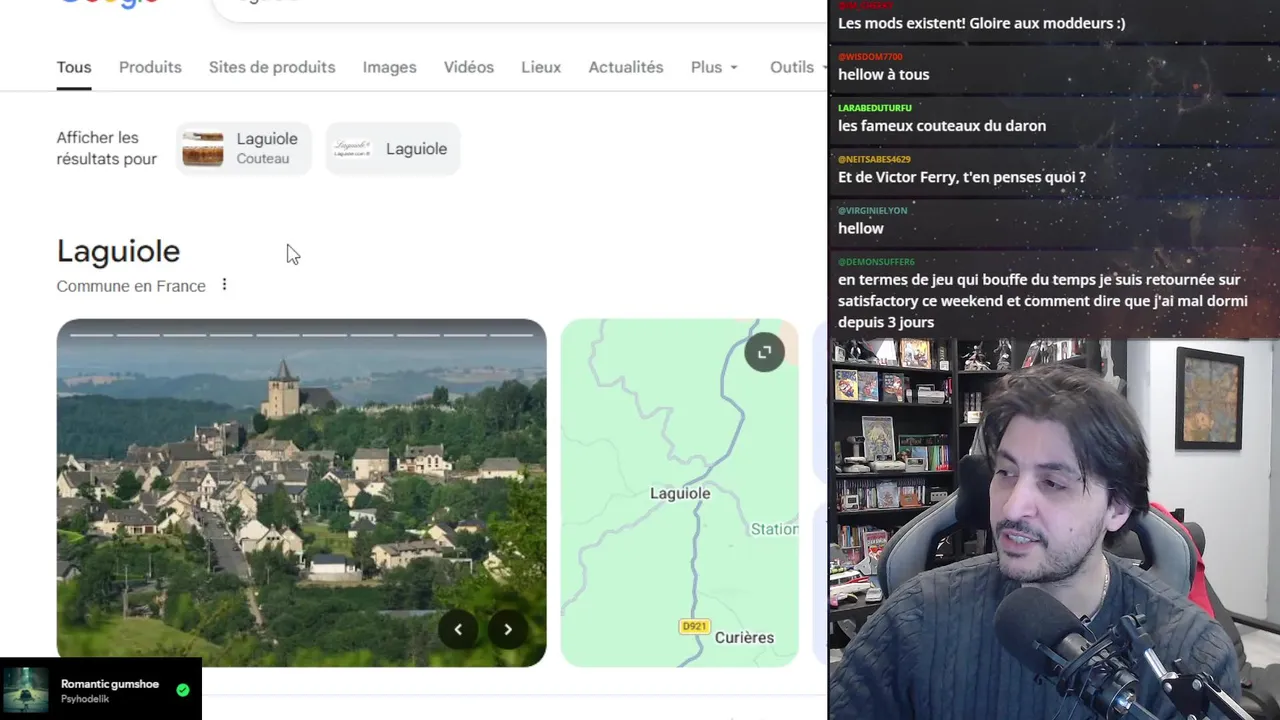The width and height of the screenshot is (1280, 720).
Task: Go to the Lieux tab
Action: [x=541, y=67]
